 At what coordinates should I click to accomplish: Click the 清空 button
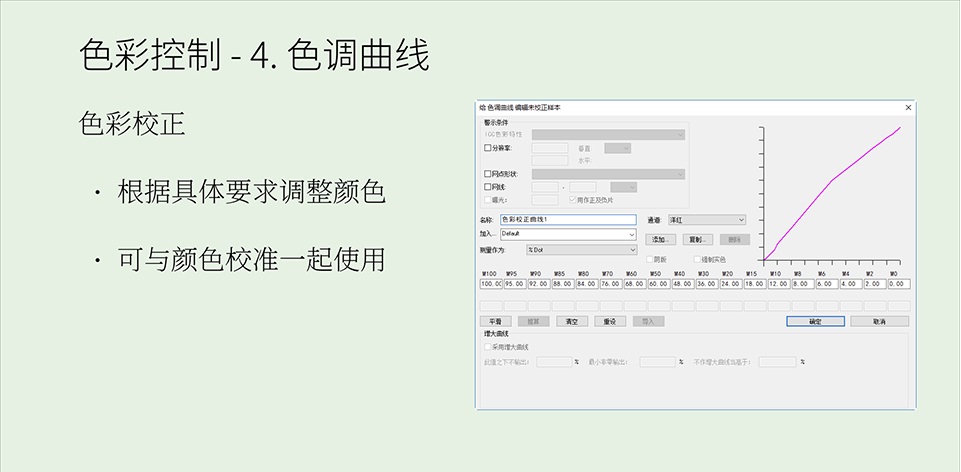pyautogui.click(x=571, y=322)
